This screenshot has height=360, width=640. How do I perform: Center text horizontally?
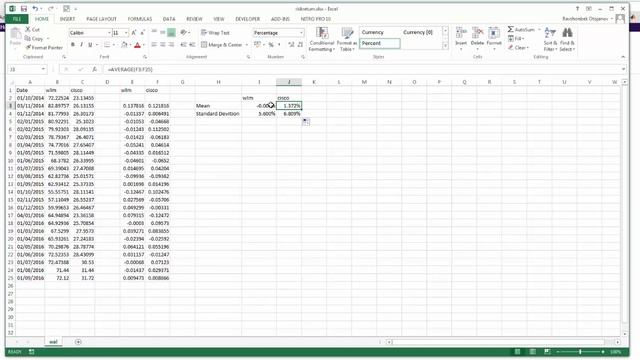coord(162,44)
